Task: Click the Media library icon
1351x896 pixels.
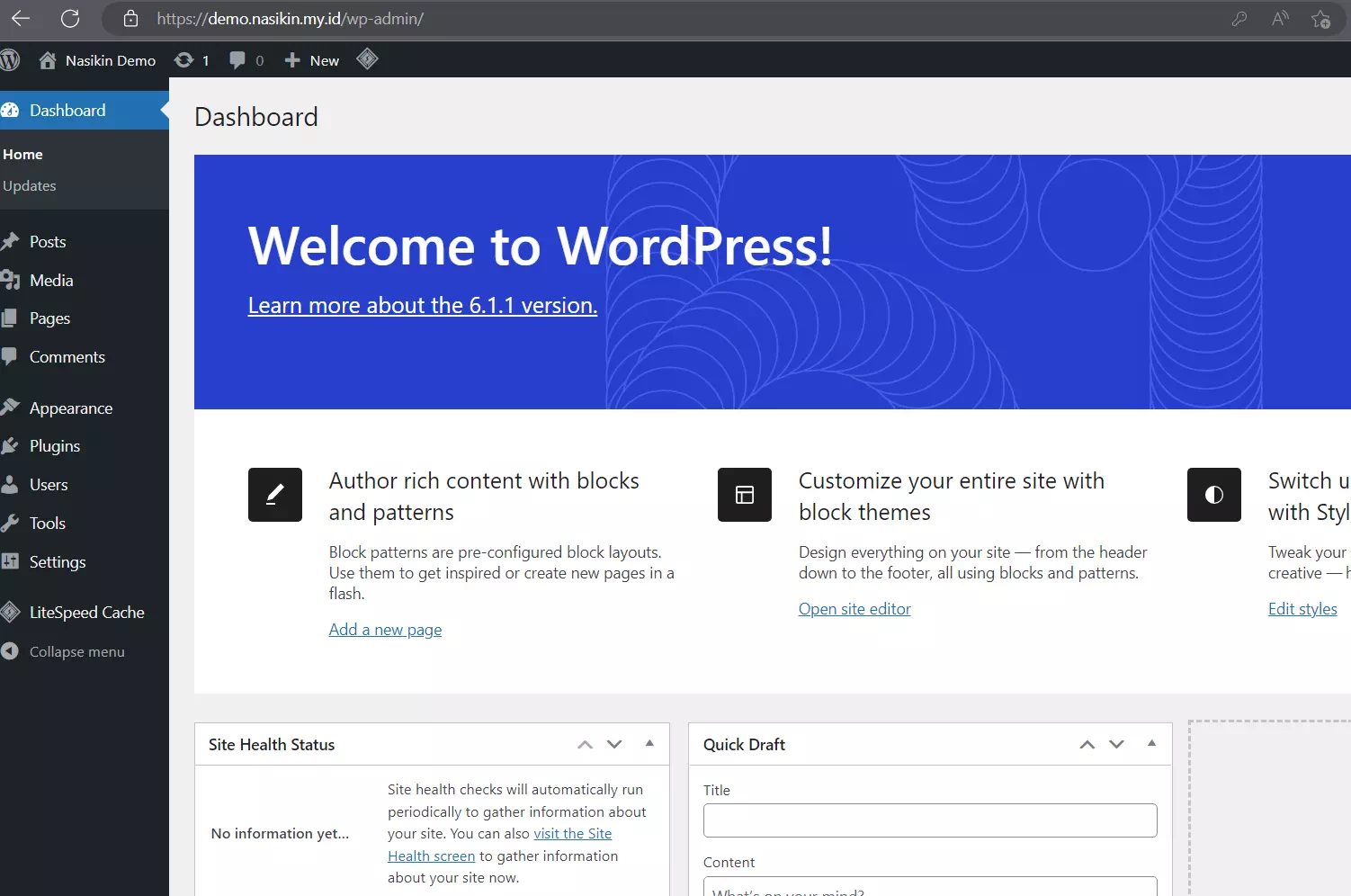Action: click(10, 280)
